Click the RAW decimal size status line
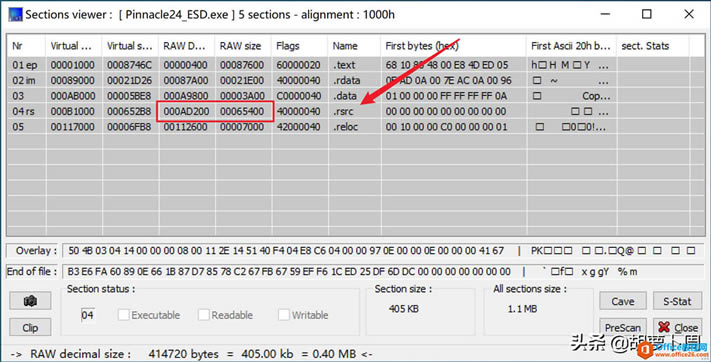The width and height of the screenshot is (711, 362). [190, 354]
